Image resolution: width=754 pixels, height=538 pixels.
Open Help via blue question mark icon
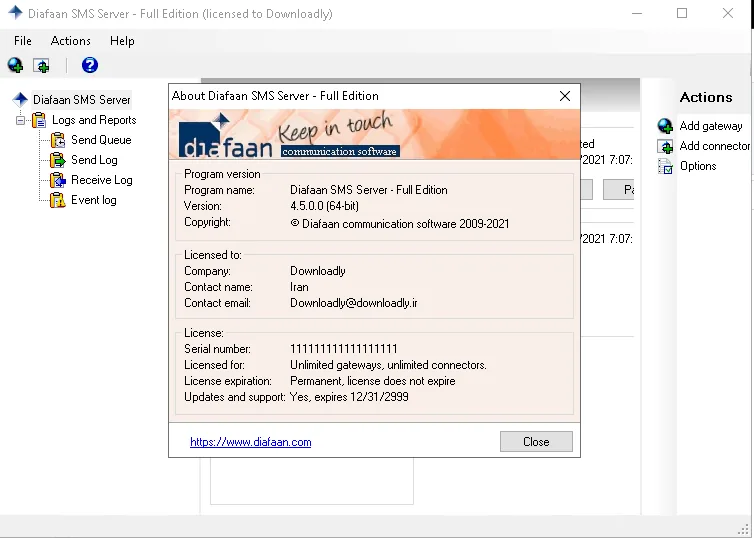(90, 65)
